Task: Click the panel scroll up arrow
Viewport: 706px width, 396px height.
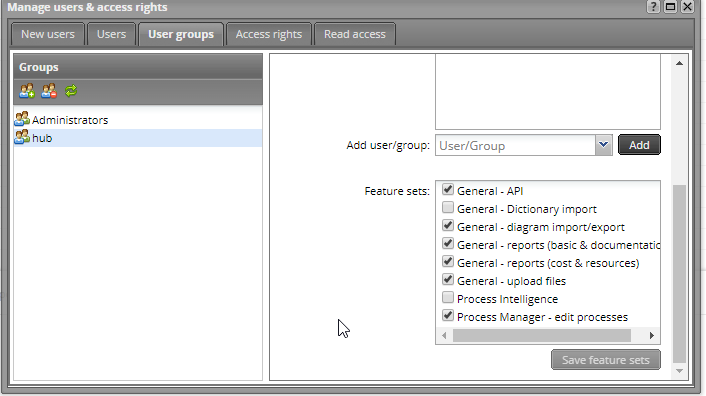Action: tap(679, 63)
